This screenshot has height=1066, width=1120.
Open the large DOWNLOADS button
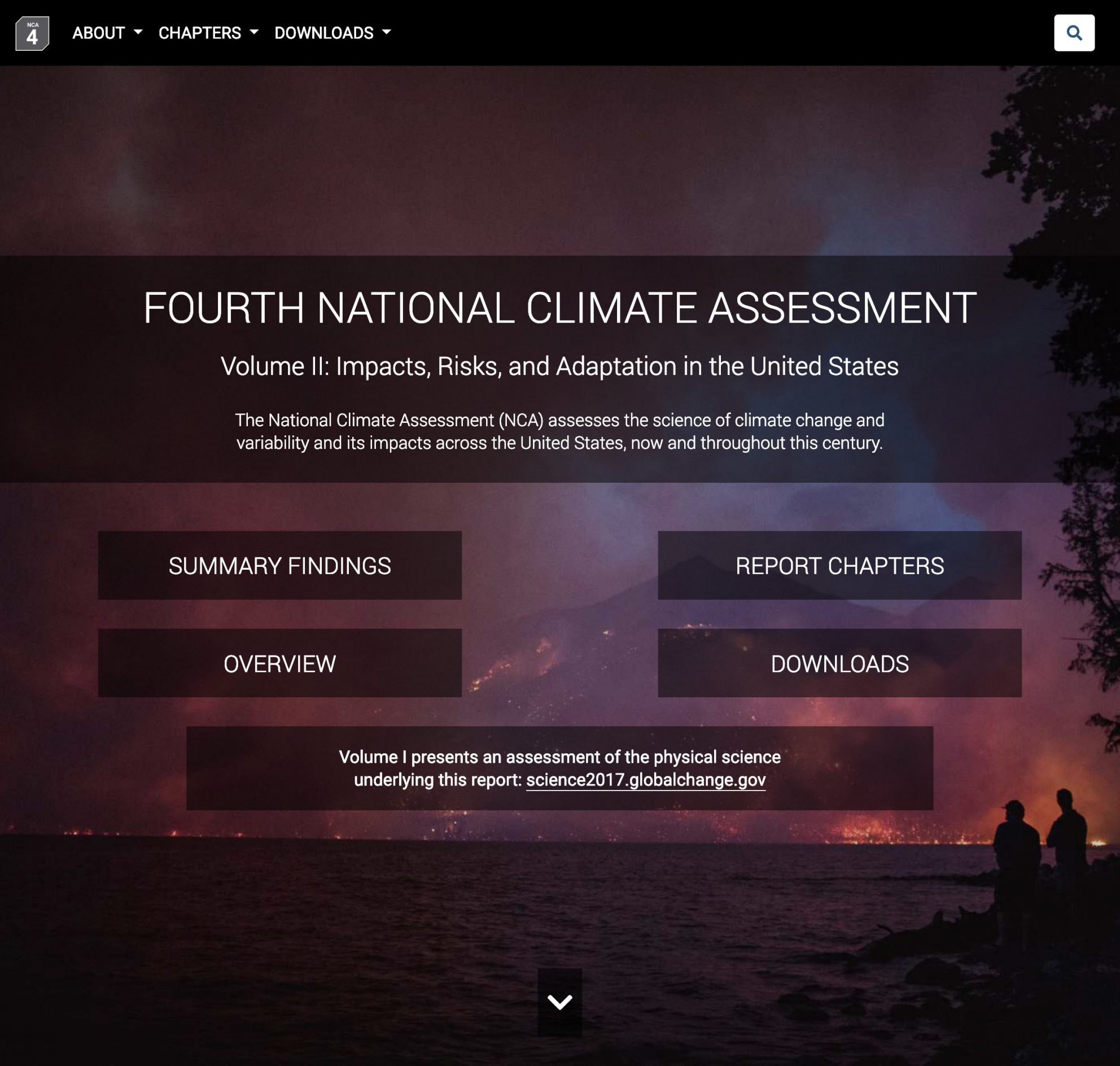pos(839,663)
